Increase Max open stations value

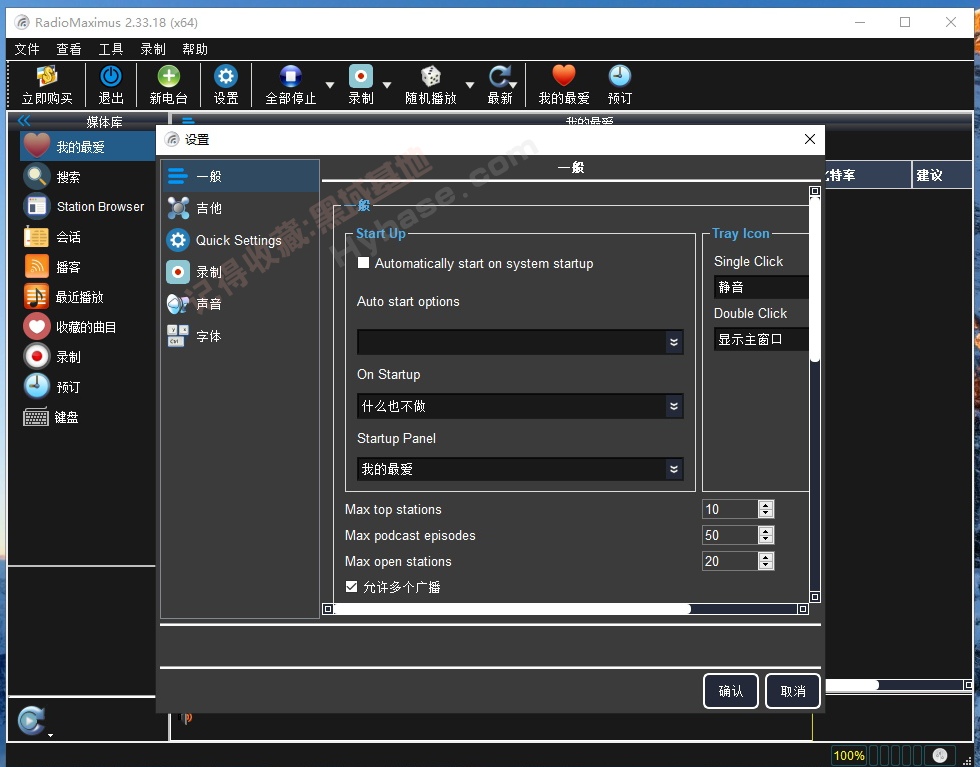click(766, 557)
